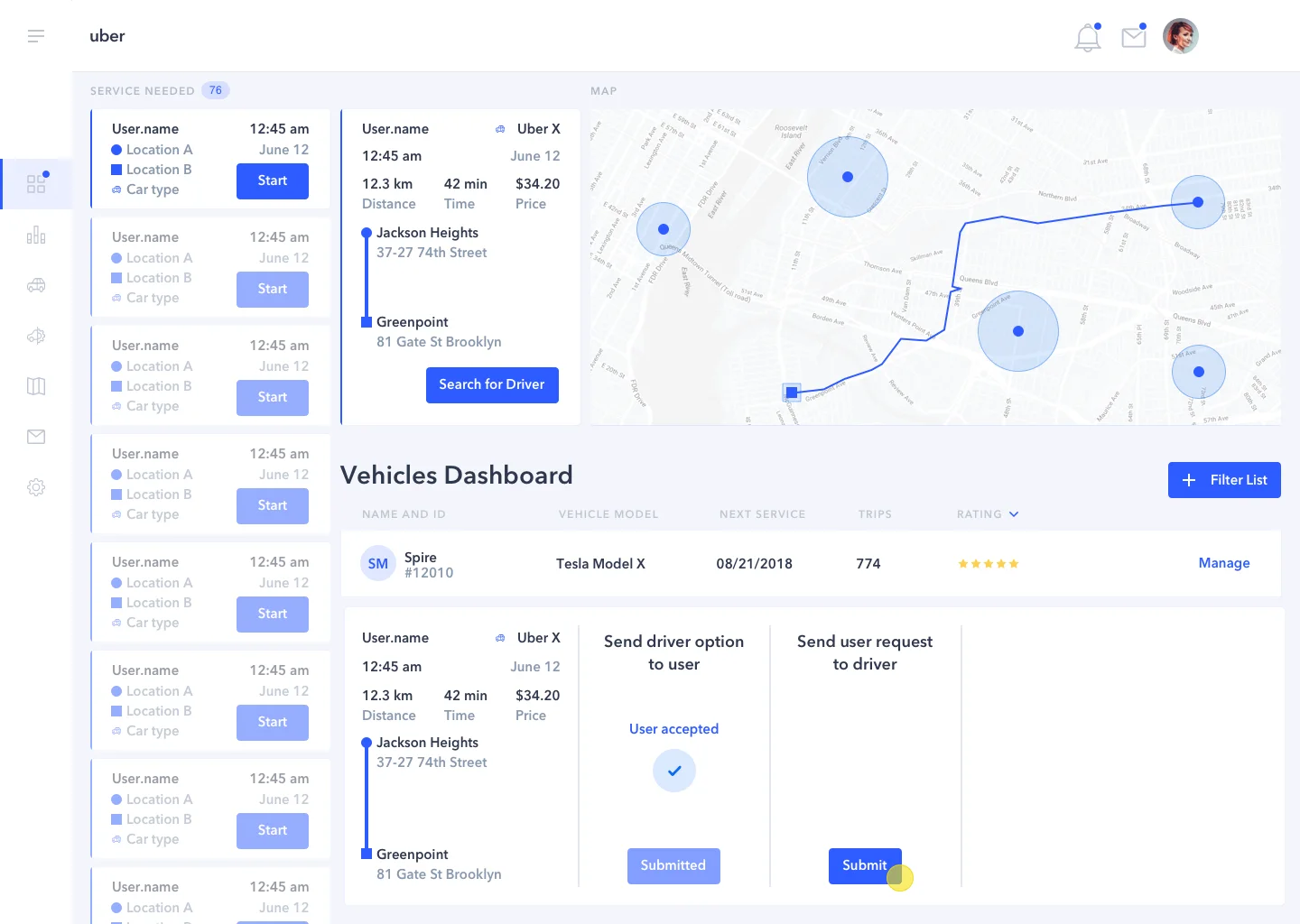Open the bar chart statistics sidebar icon

36,236
